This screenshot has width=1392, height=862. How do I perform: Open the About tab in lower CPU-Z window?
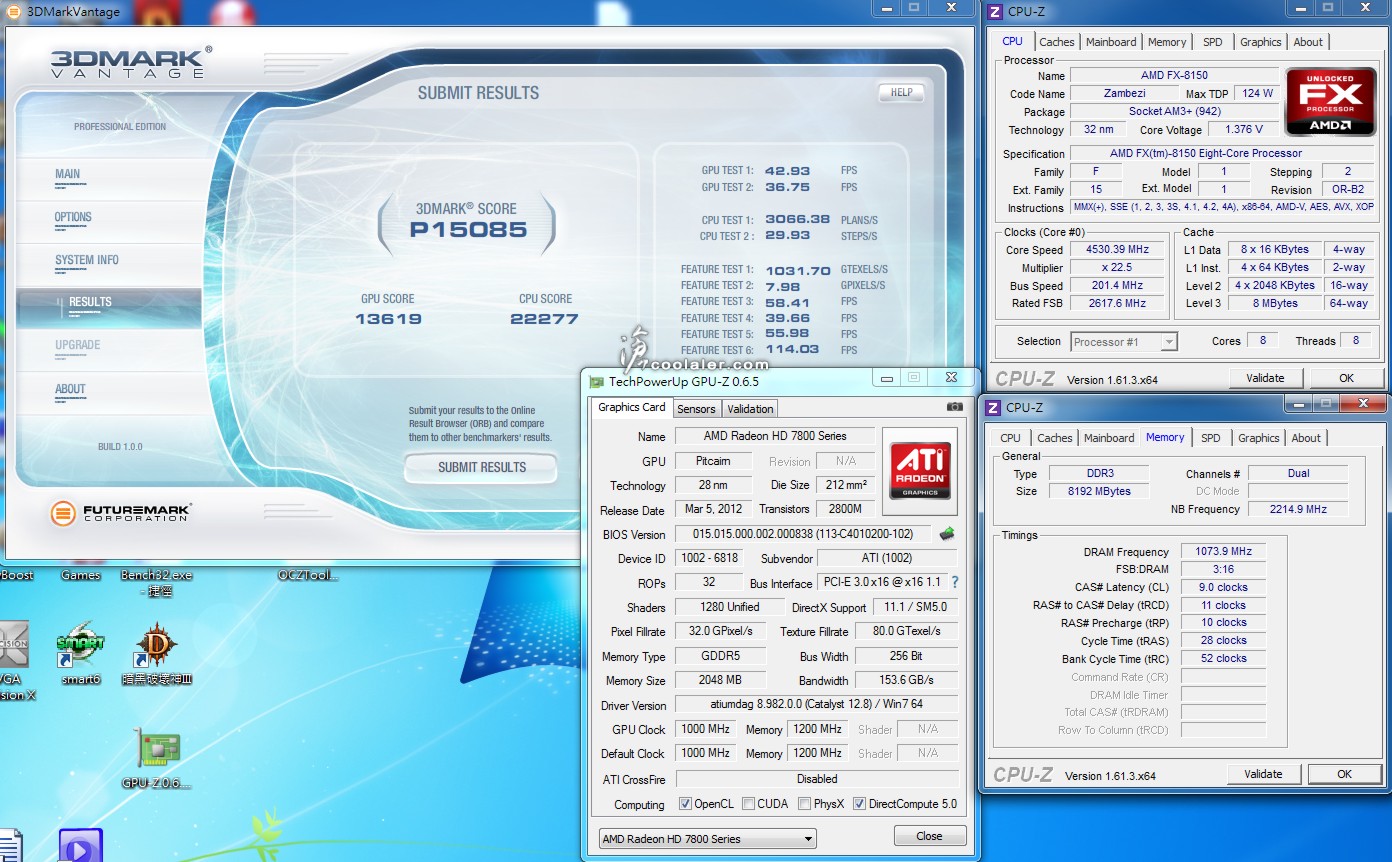(1306, 438)
